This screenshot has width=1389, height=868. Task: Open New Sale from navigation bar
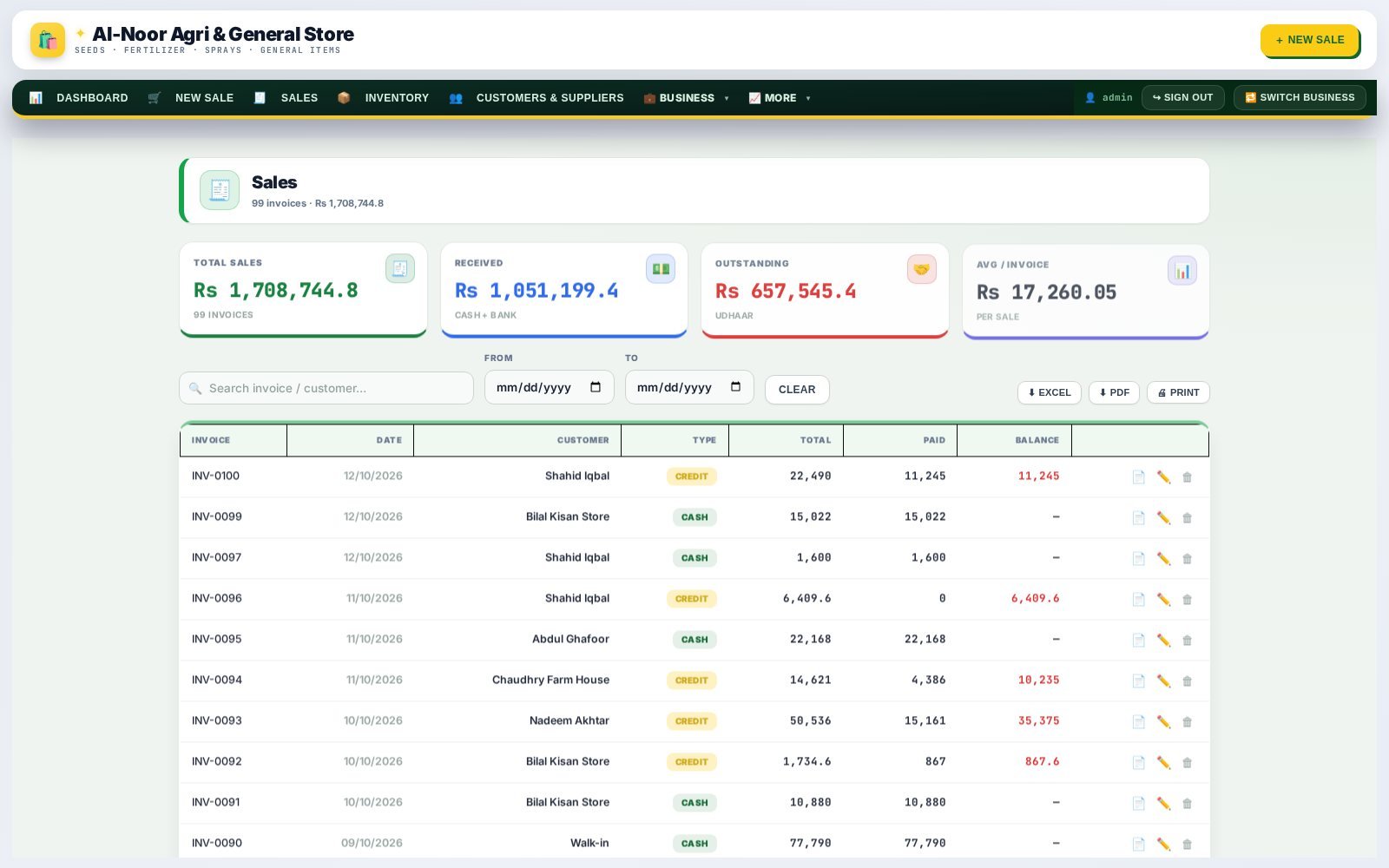point(191,98)
